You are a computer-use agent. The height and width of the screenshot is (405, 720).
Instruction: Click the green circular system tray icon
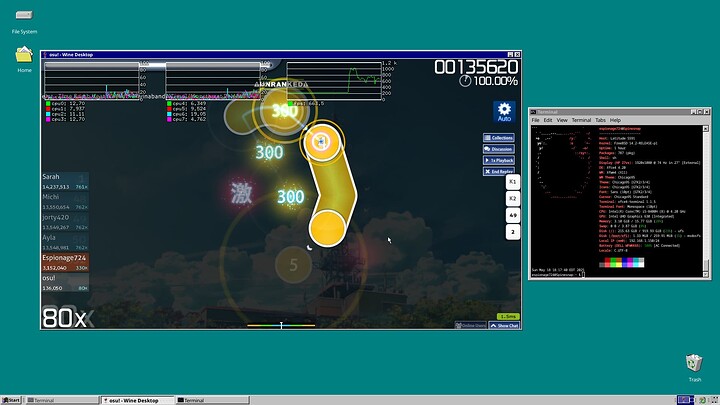pyautogui.click(x=702, y=400)
